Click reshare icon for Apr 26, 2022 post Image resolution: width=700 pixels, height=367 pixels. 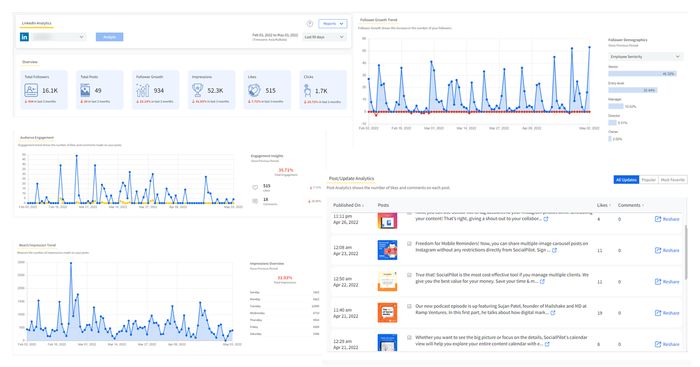click(x=658, y=219)
